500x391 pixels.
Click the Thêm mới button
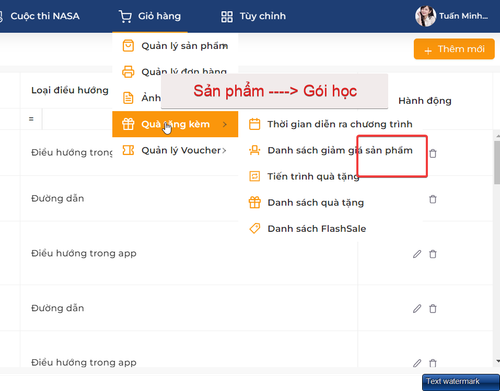(x=454, y=49)
